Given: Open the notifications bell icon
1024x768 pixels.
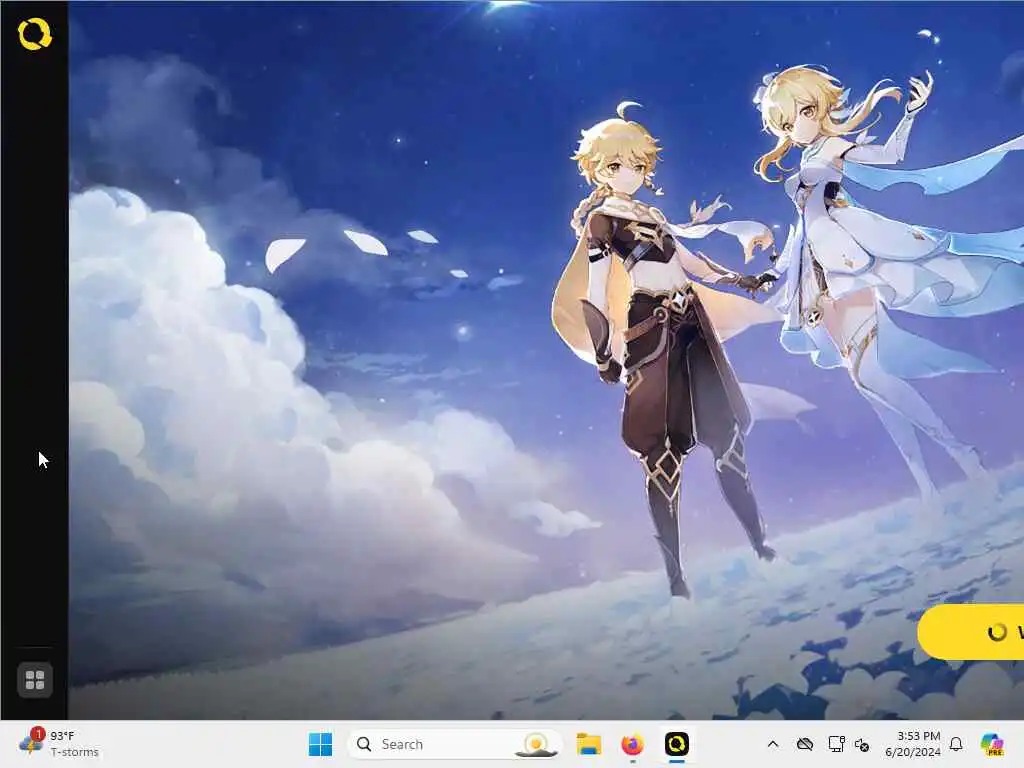Looking at the screenshot, I should (x=956, y=744).
